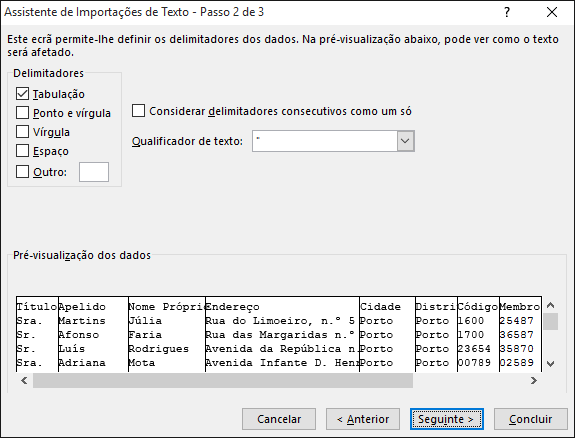Click the vertical scrollbar thumb in preview
Image resolution: width=575 pixels, height=438 pixels.
550,321
